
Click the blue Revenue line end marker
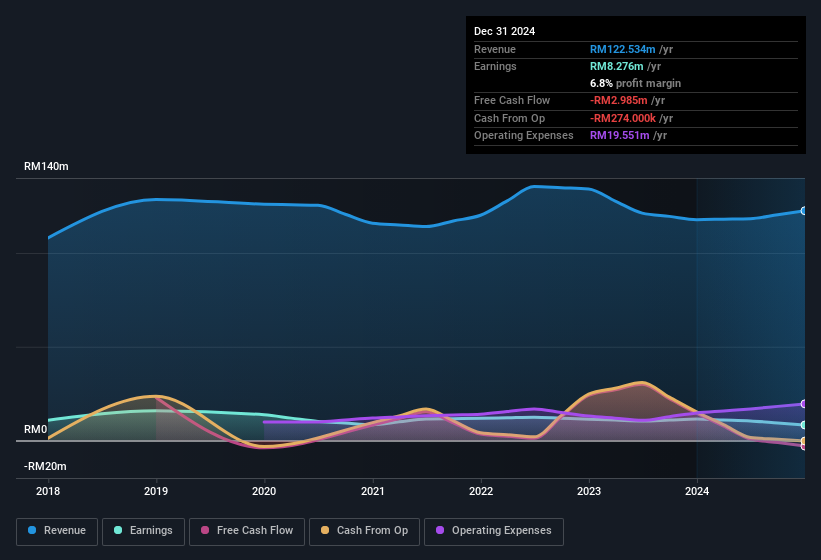click(804, 211)
